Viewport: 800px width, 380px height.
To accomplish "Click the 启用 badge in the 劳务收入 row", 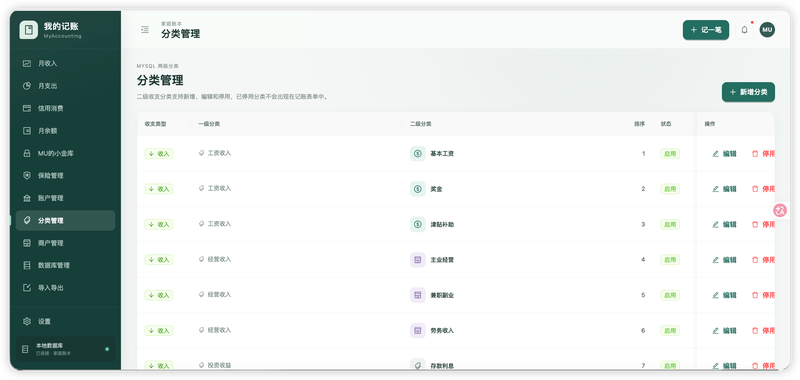I will click(670, 331).
